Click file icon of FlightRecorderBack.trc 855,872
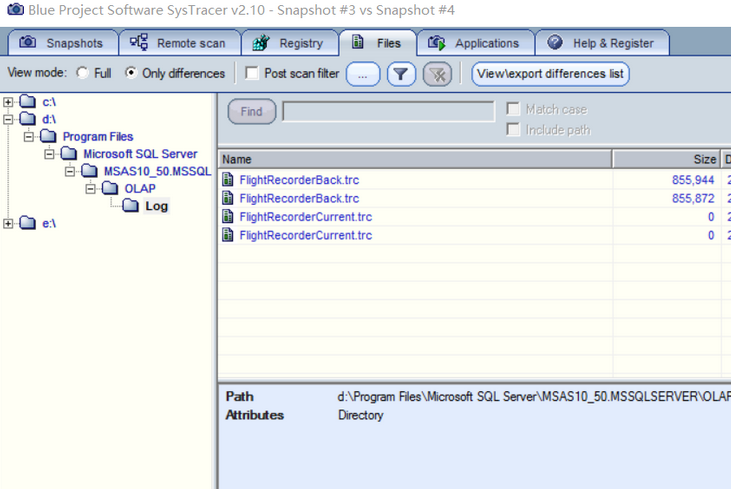Viewport: 731px width, 489px height. (228, 198)
